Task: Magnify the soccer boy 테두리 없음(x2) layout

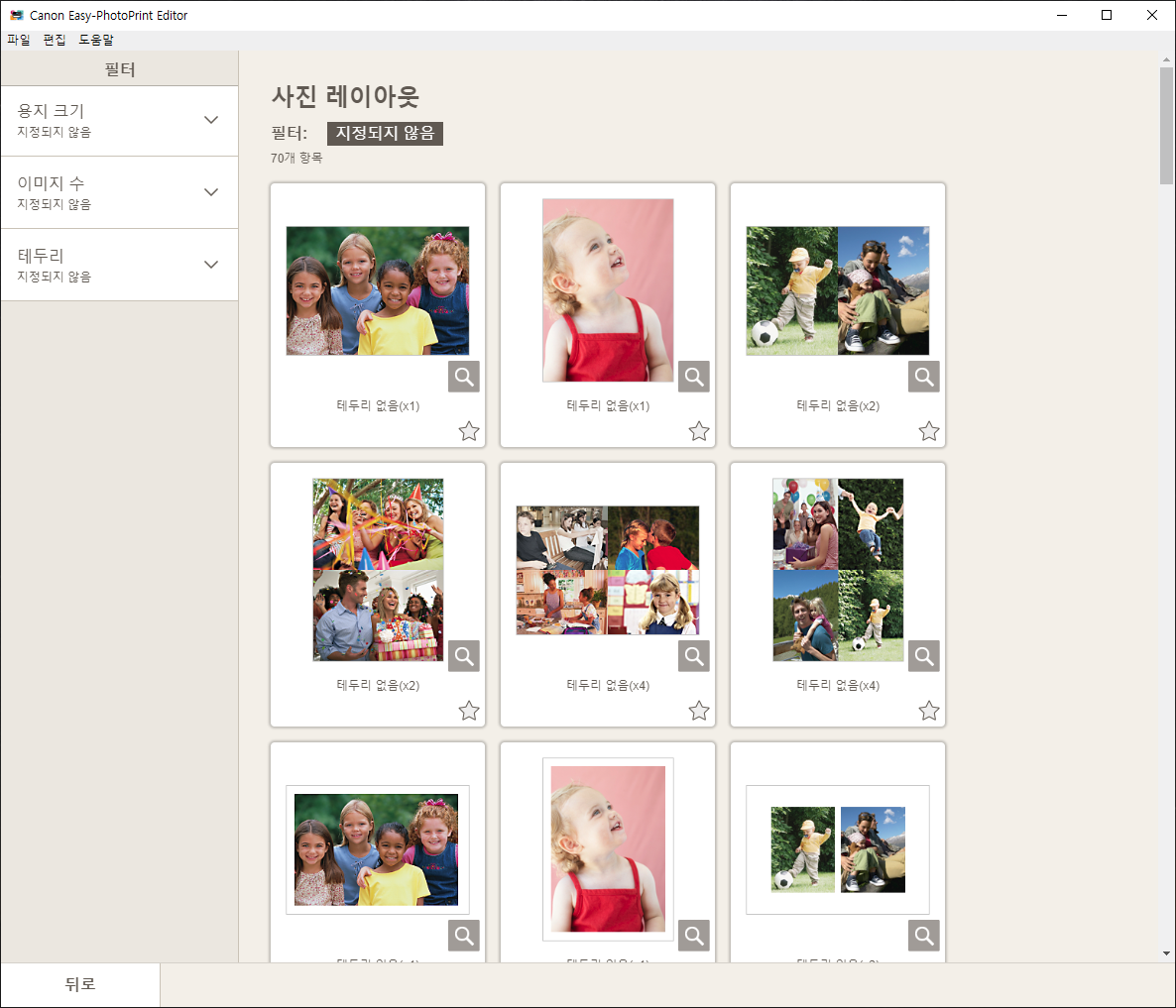Action: [923, 377]
